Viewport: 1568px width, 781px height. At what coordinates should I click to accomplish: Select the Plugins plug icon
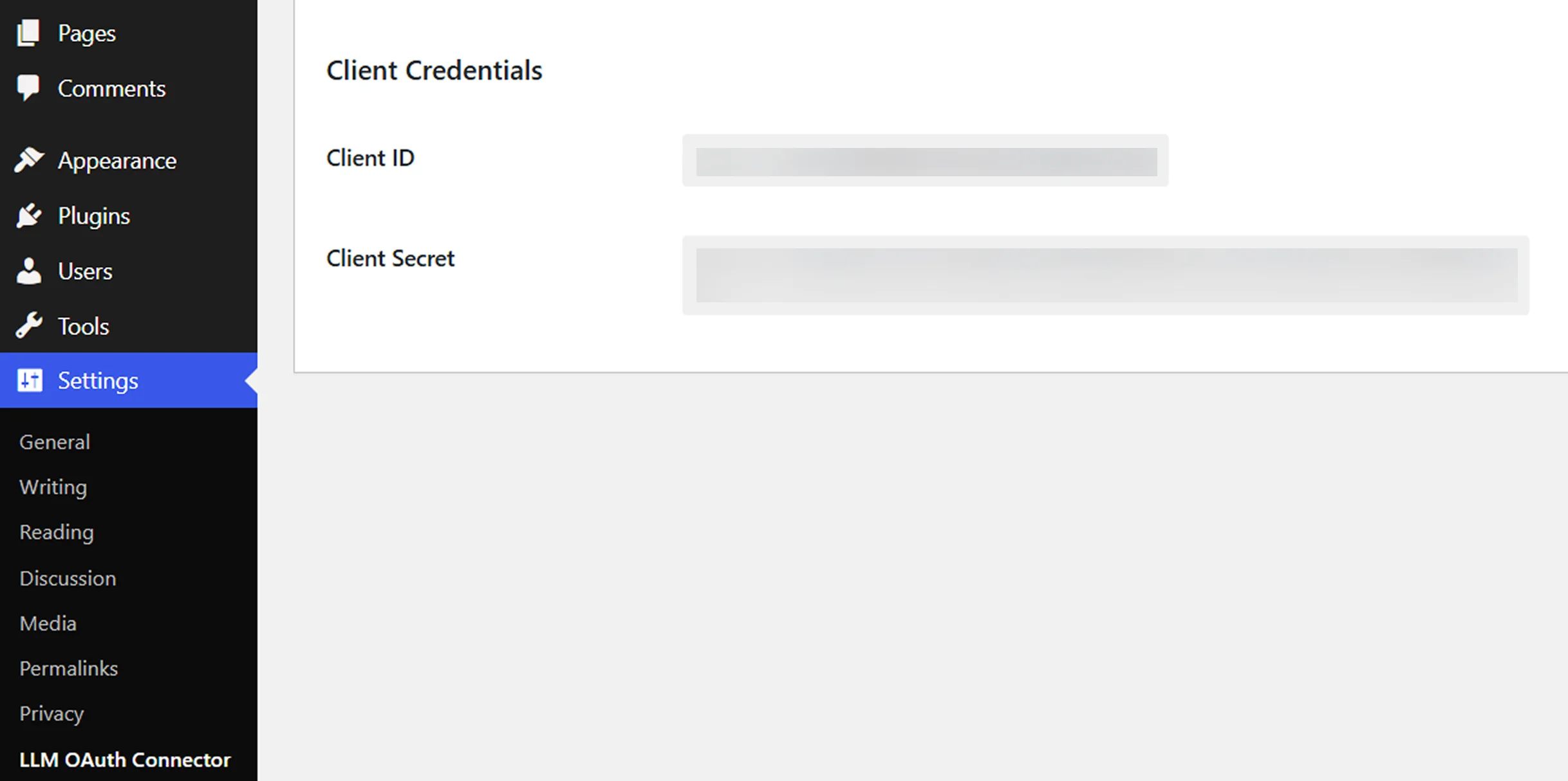coord(28,216)
